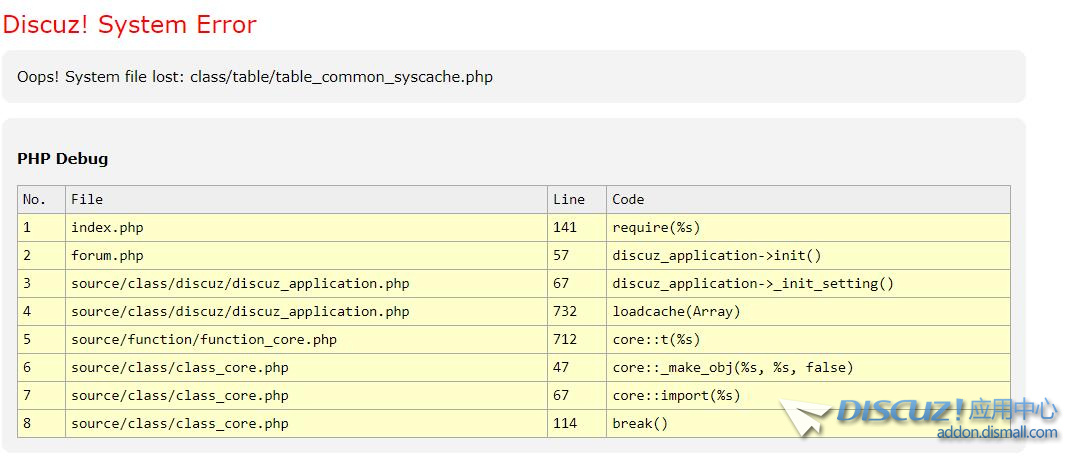Click line number 732 cell

(565, 312)
